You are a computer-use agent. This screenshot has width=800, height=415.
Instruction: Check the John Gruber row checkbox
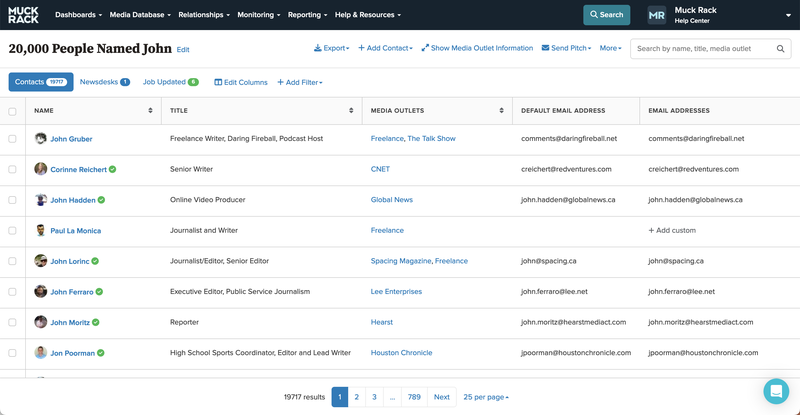(x=12, y=139)
